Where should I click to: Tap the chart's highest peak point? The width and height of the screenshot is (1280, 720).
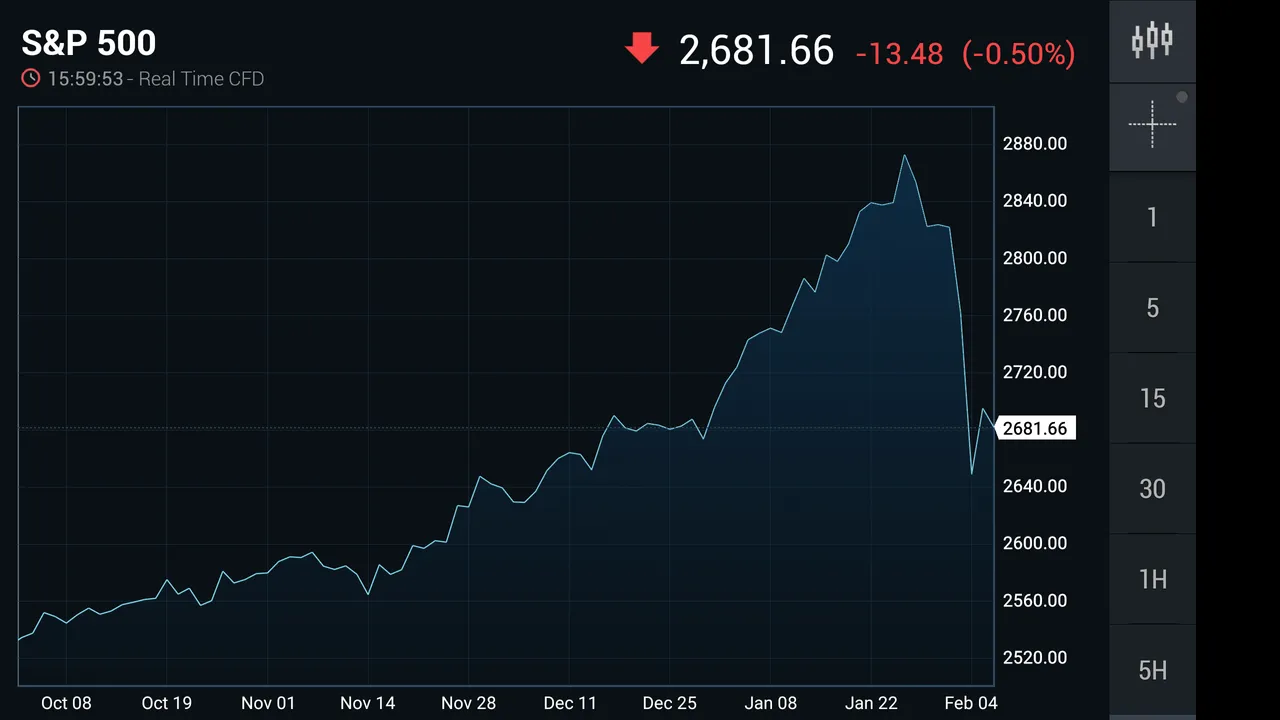click(x=904, y=155)
